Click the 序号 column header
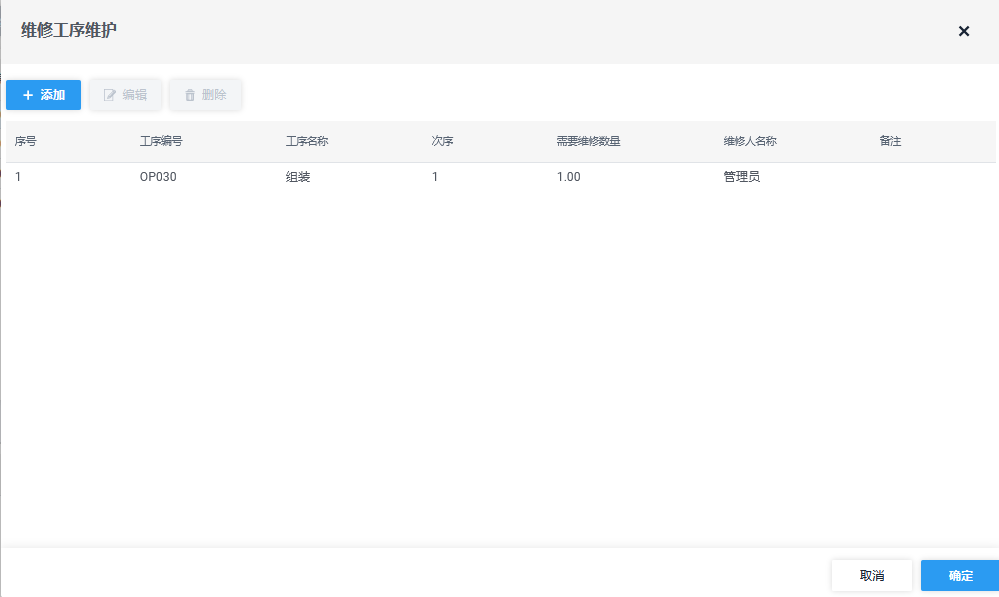 click(25, 141)
